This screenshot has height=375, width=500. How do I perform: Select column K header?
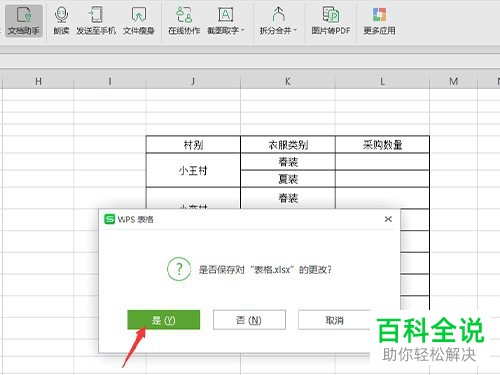coord(288,81)
